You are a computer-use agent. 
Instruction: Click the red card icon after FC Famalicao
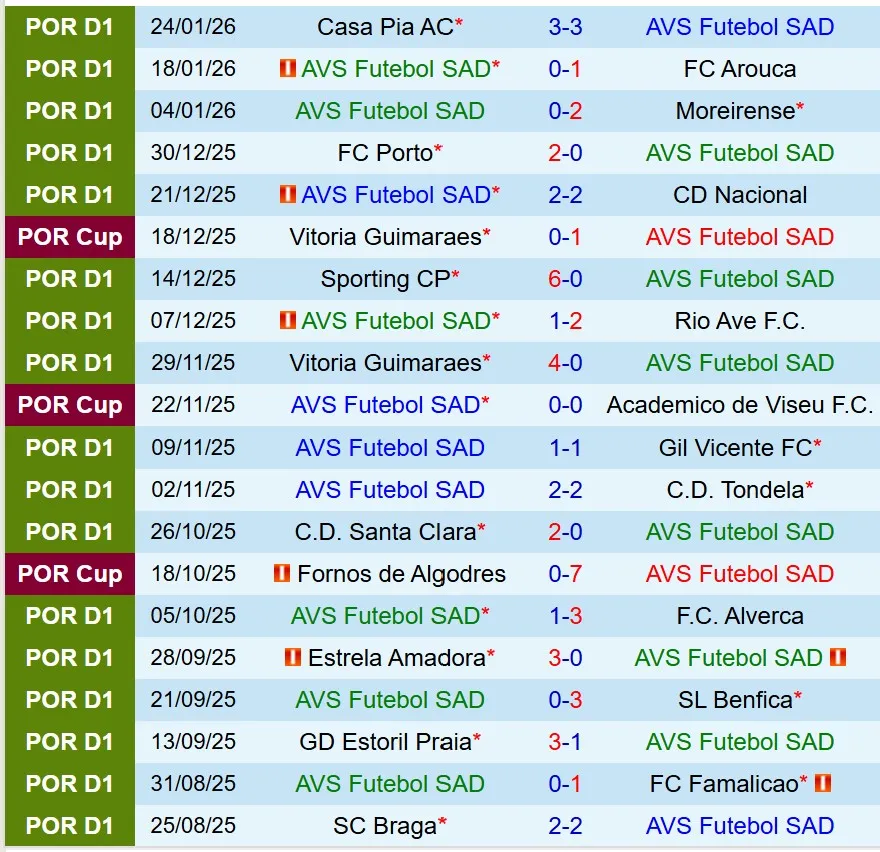coord(823,784)
